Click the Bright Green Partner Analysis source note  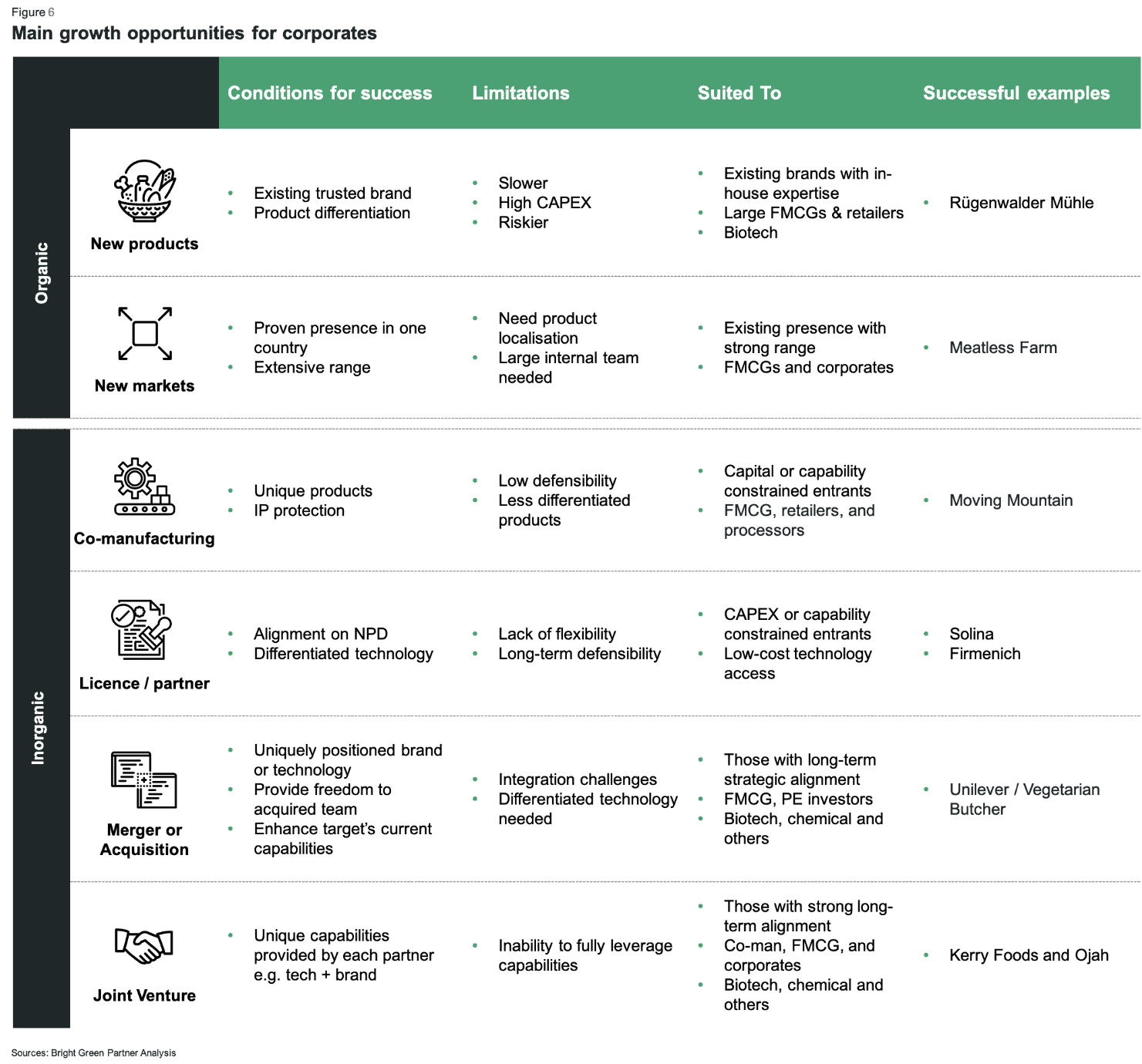(94, 1052)
